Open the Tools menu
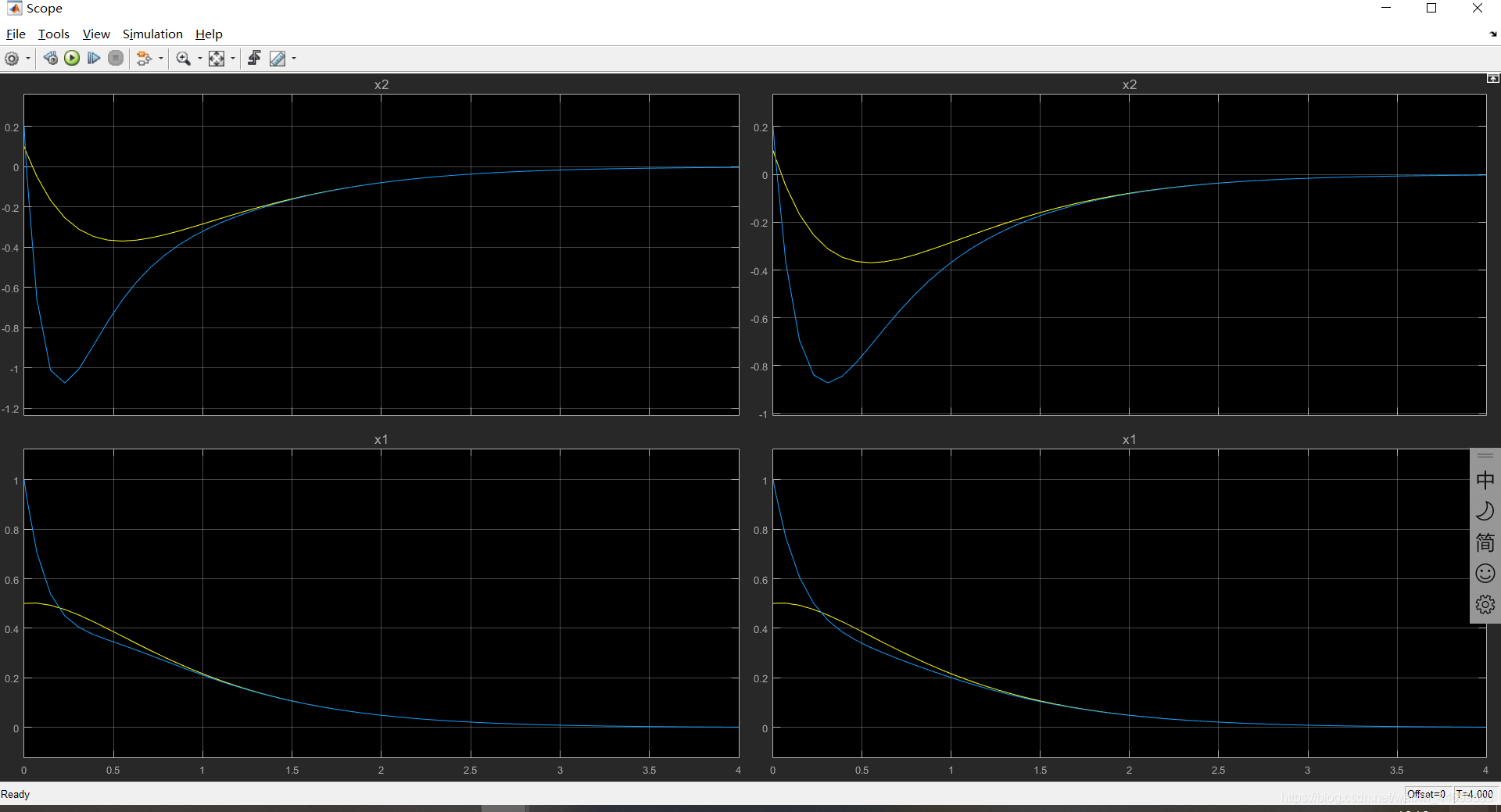Image resolution: width=1501 pixels, height=812 pixels. pos(54,34)
